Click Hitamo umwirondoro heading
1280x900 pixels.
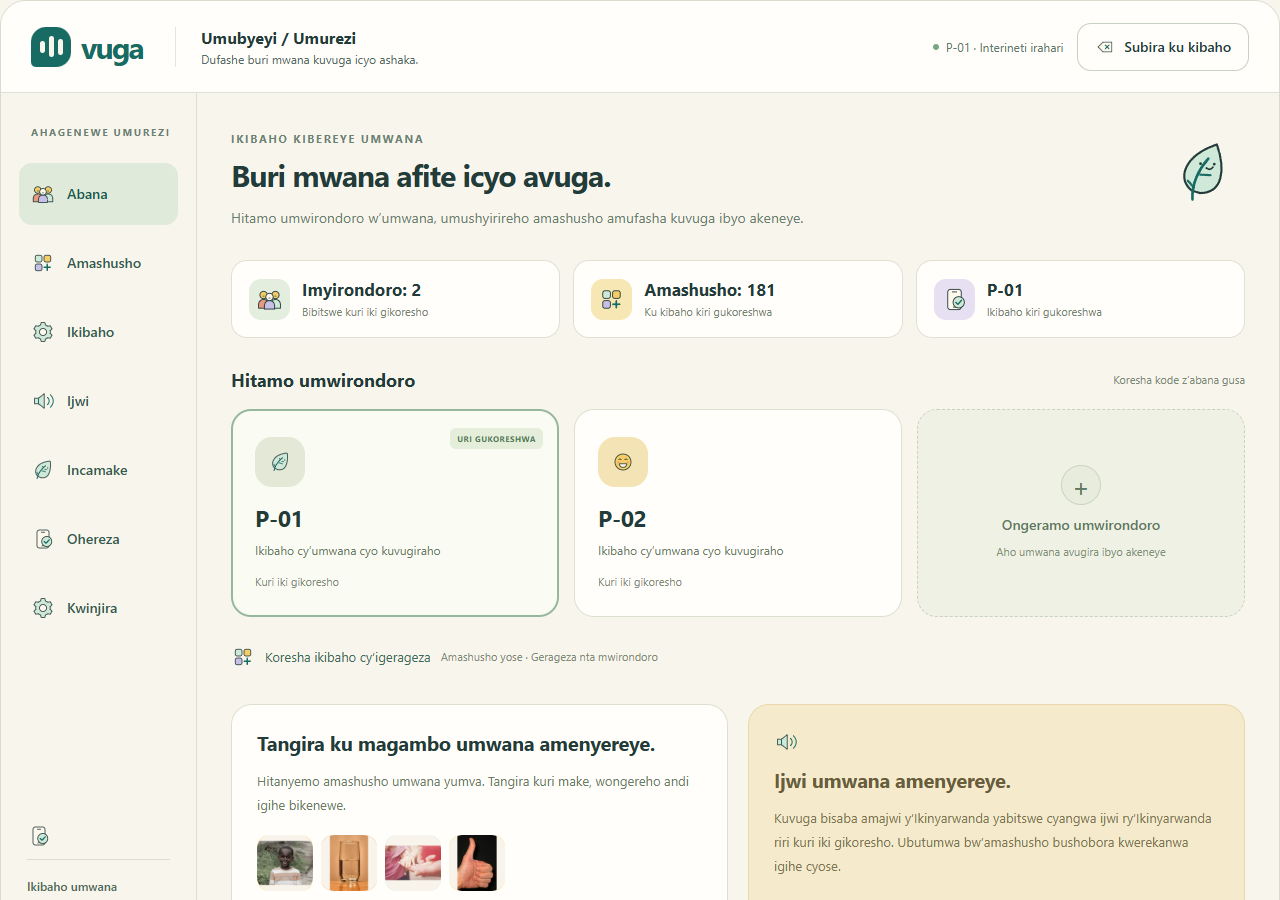click(x=323, y=381)
